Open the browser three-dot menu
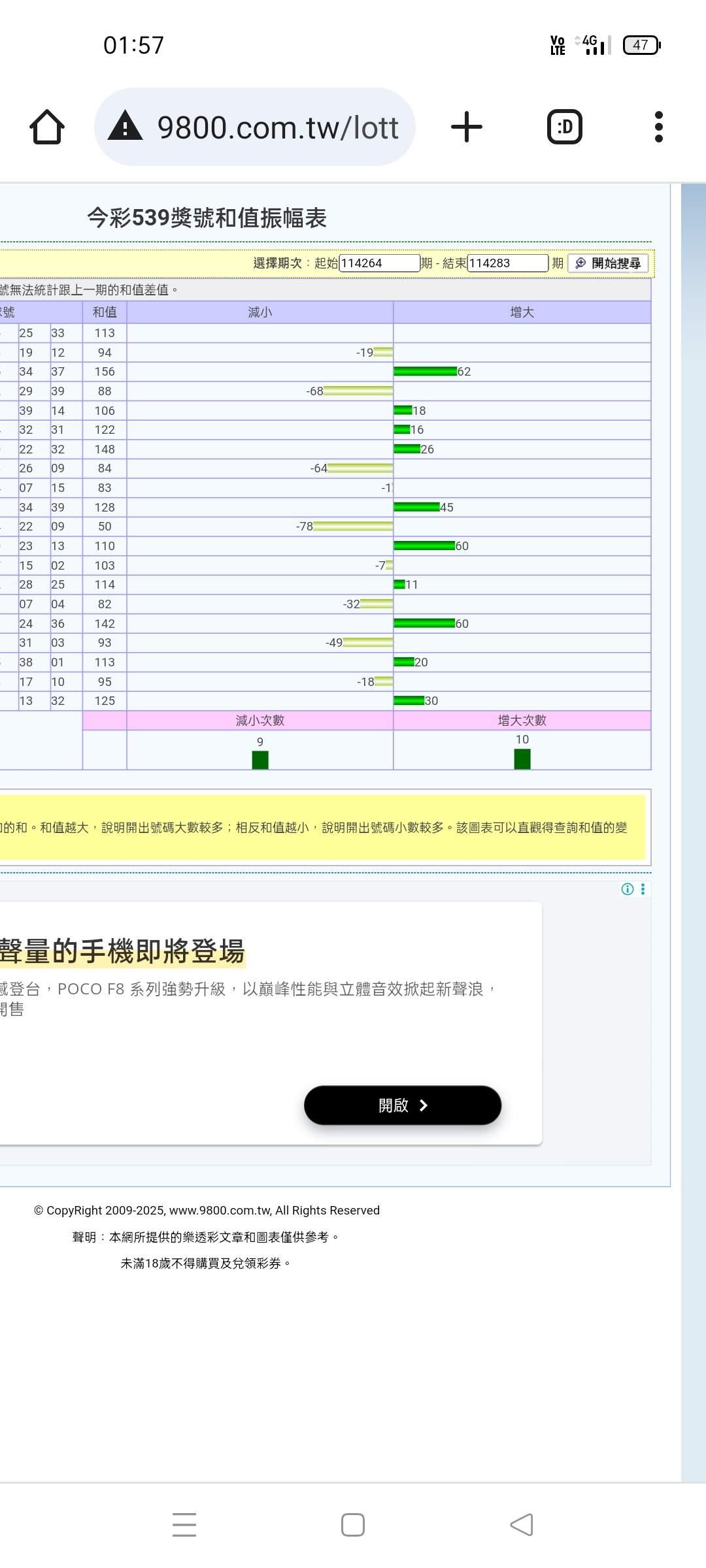This screenshot has height=1568, width=706. coord(658,127)
